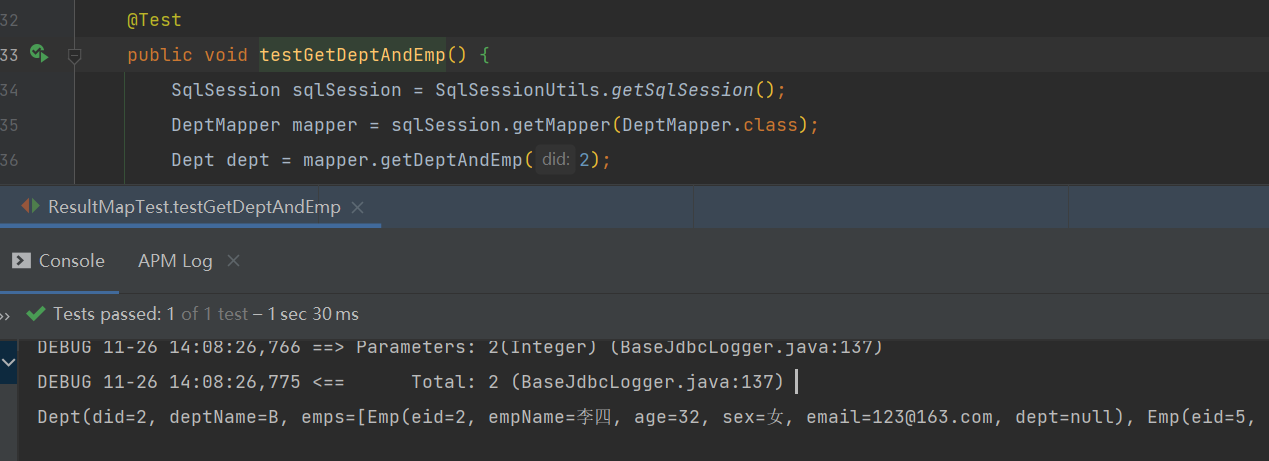Run the test from line 33 gutter icon

click(x=39, y=53)
